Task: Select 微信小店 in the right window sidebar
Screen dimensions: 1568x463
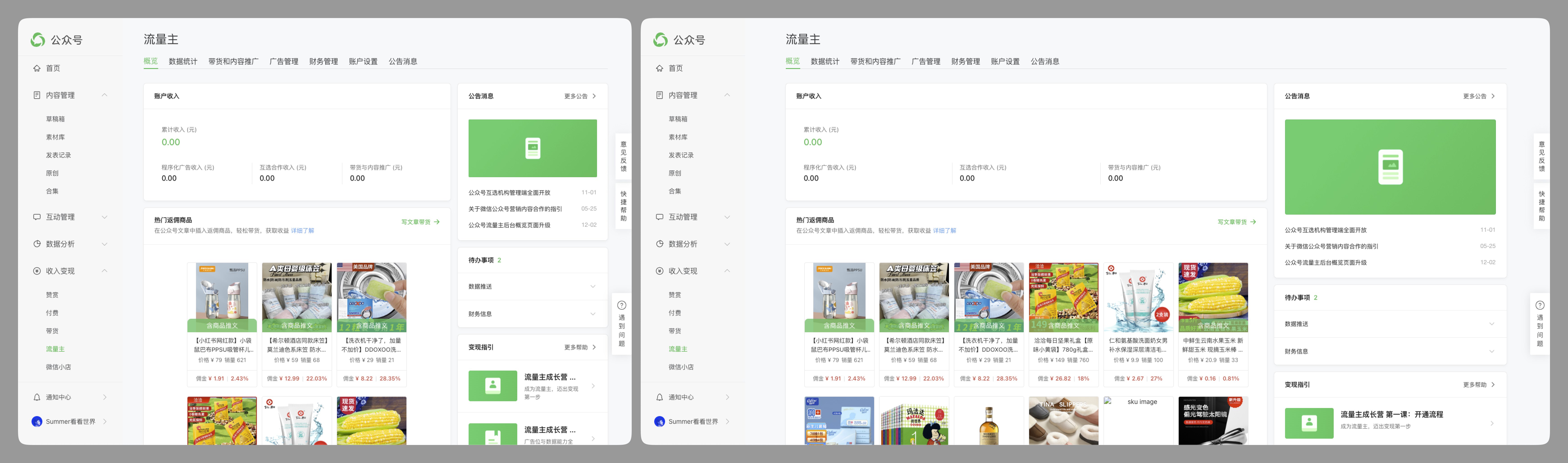Action: click(681, 367)
